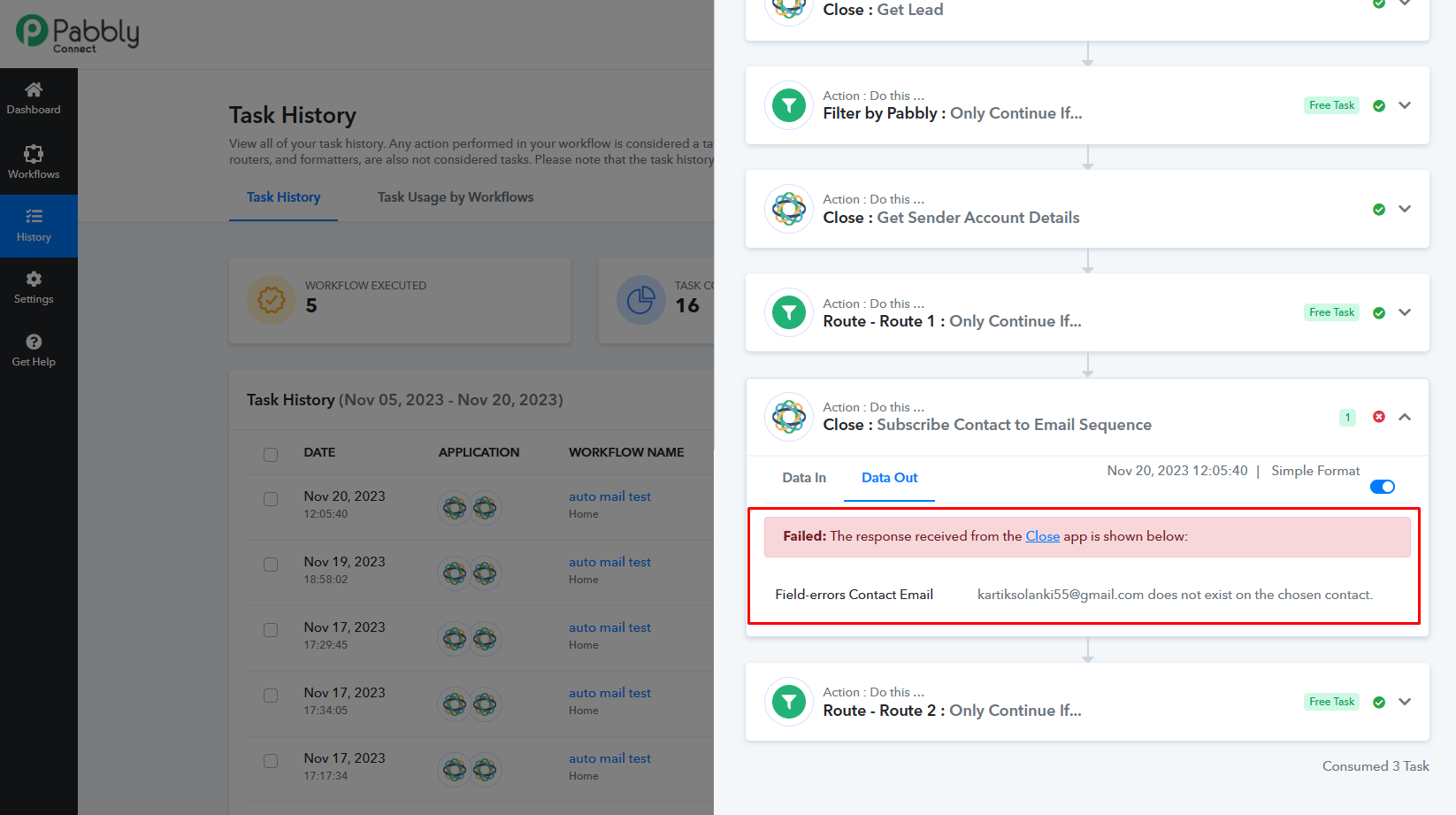Screen dimensions: 1456x815
Task: Open the Data In tab
Action: tap(804, 478)
